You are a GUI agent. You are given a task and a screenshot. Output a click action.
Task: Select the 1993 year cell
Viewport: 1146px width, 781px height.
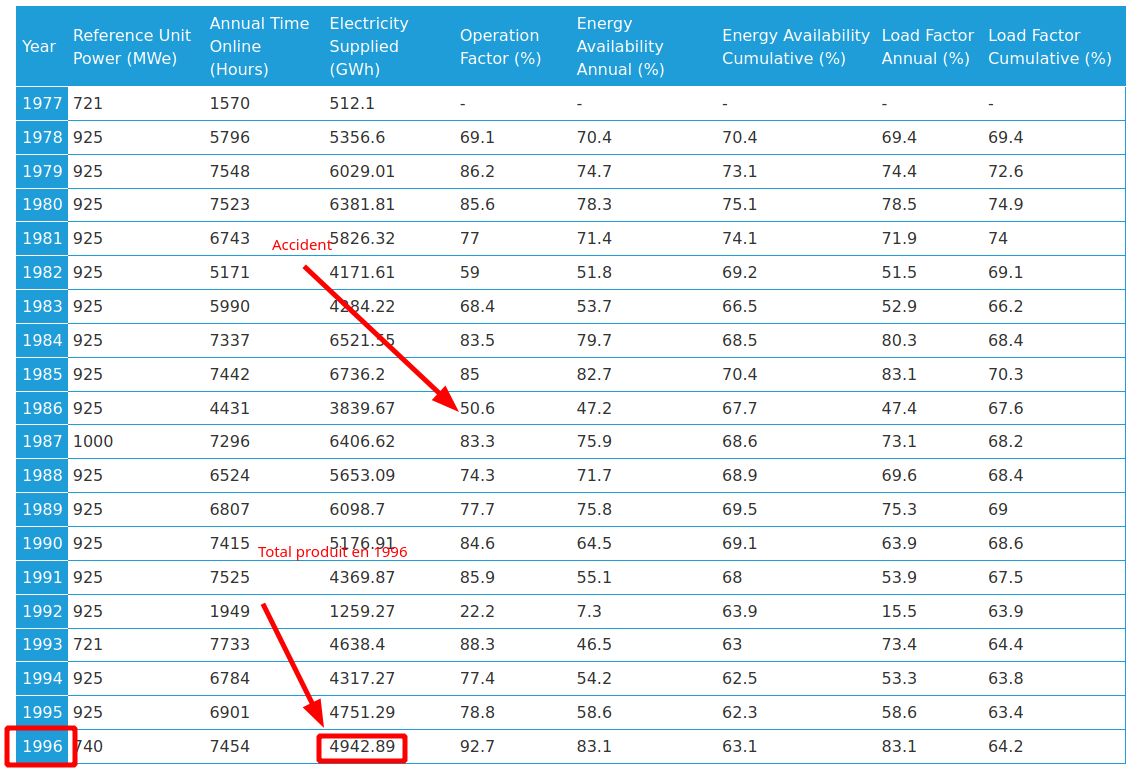tap(42, 645)
